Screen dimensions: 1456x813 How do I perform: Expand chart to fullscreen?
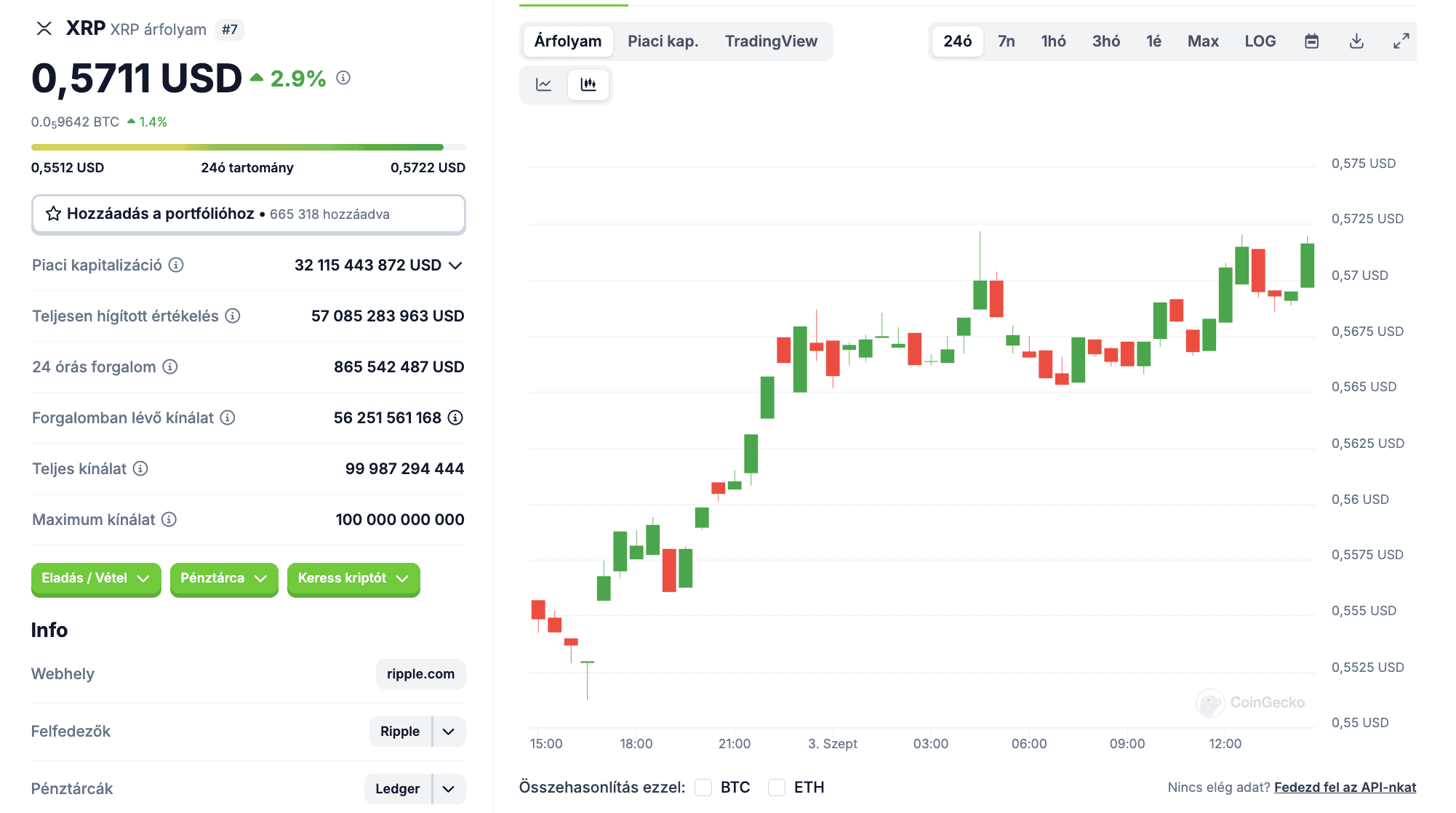[1401, 41]
